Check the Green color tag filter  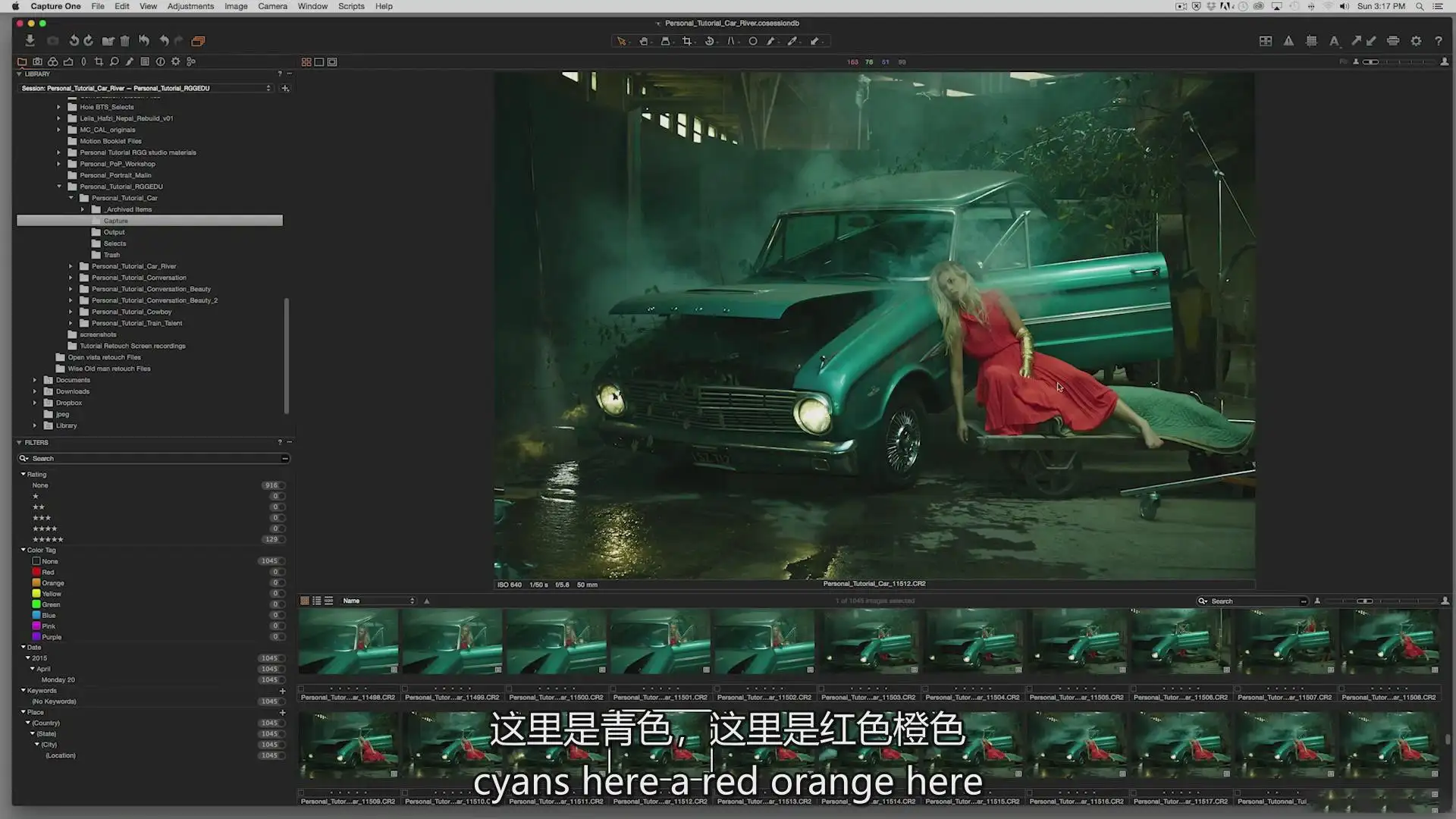[36, 604]
